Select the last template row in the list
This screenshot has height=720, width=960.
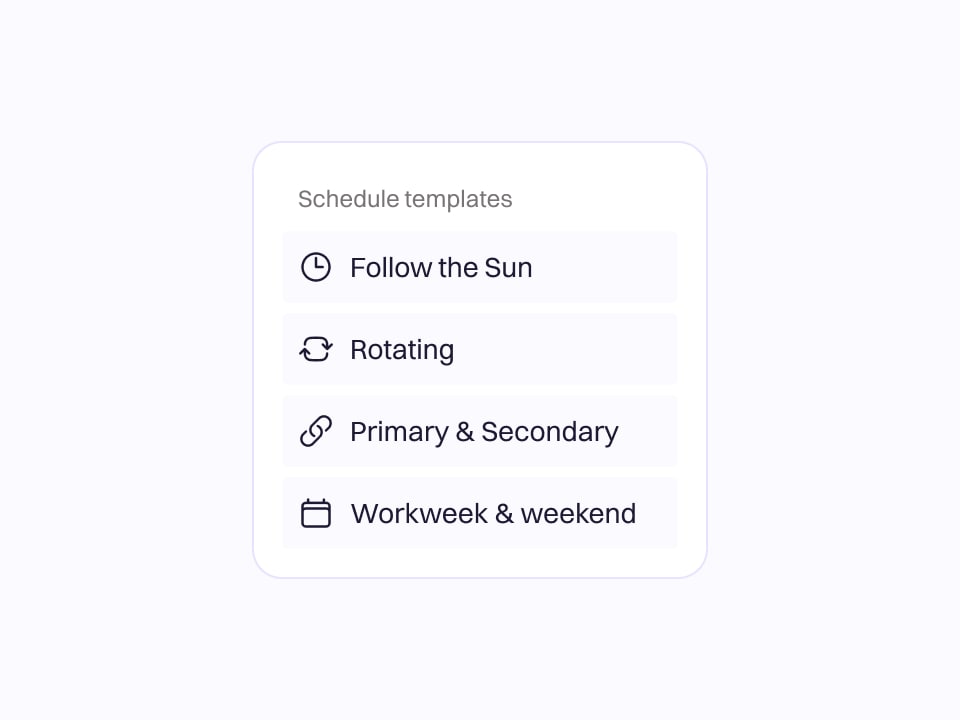coord(480,513)
